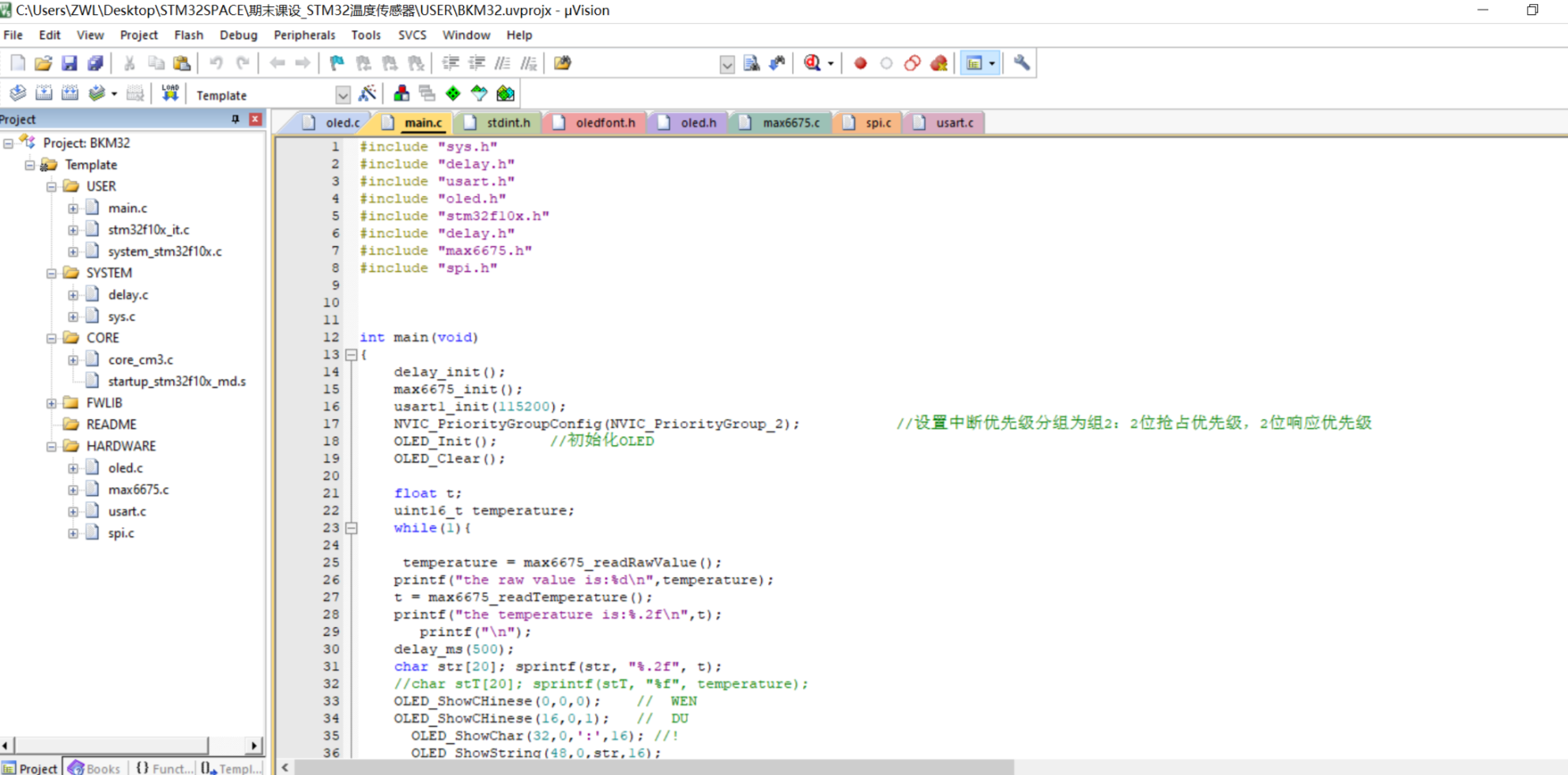
Task: Open Options for Target magic wand
Action: 367,93
